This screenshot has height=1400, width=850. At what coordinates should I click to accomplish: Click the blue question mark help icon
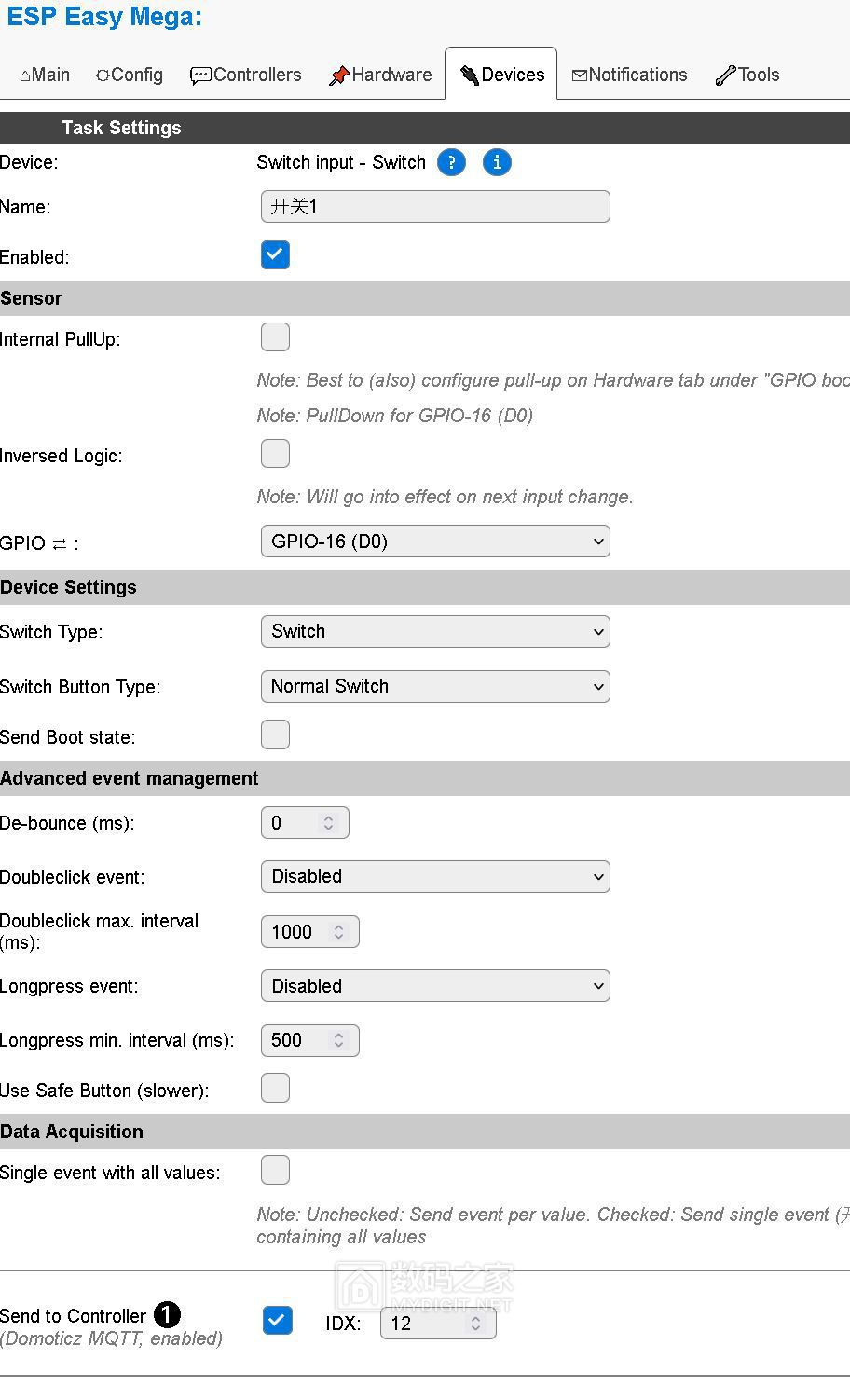click(x=451, y=162)
